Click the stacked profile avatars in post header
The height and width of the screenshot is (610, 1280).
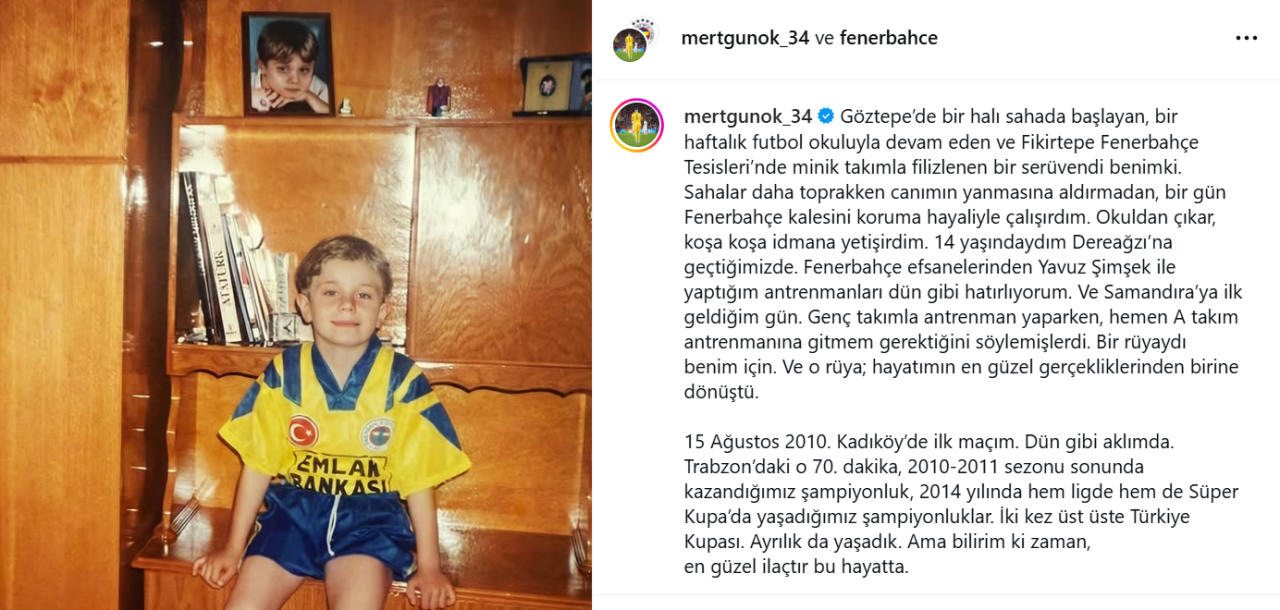633,39
